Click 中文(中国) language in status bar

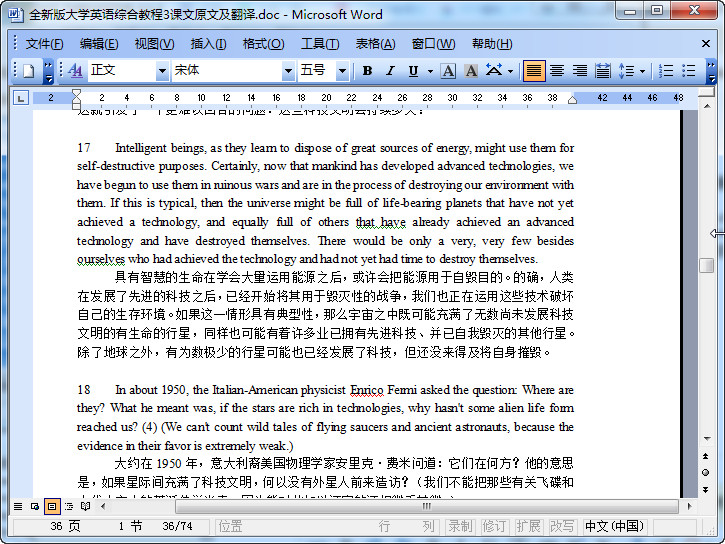(x=614, y=526)
